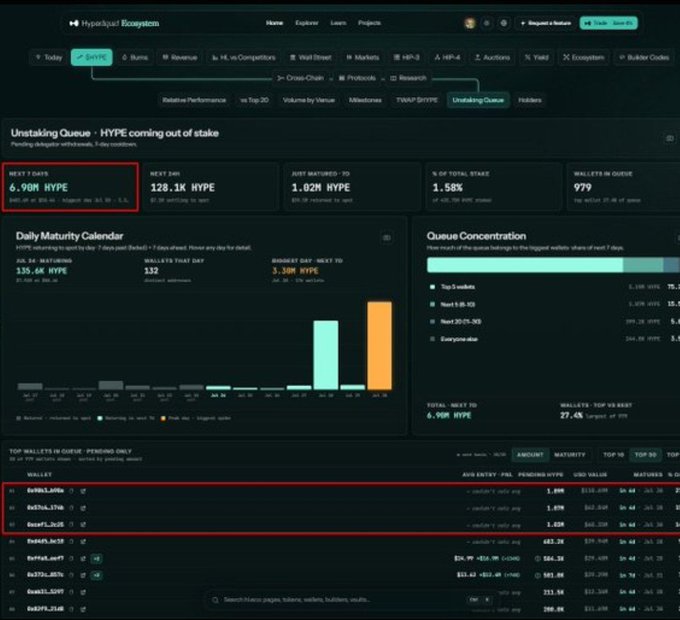680x620 pixels.
Task: Click the camera icon on Daily Maturity Calendar
Action: pos(386,238)
